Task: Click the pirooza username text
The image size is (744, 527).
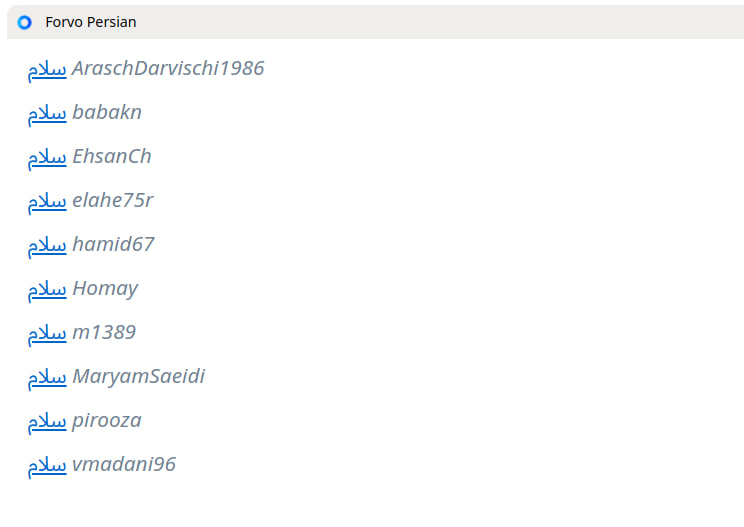Action: (x=107, y=420)
